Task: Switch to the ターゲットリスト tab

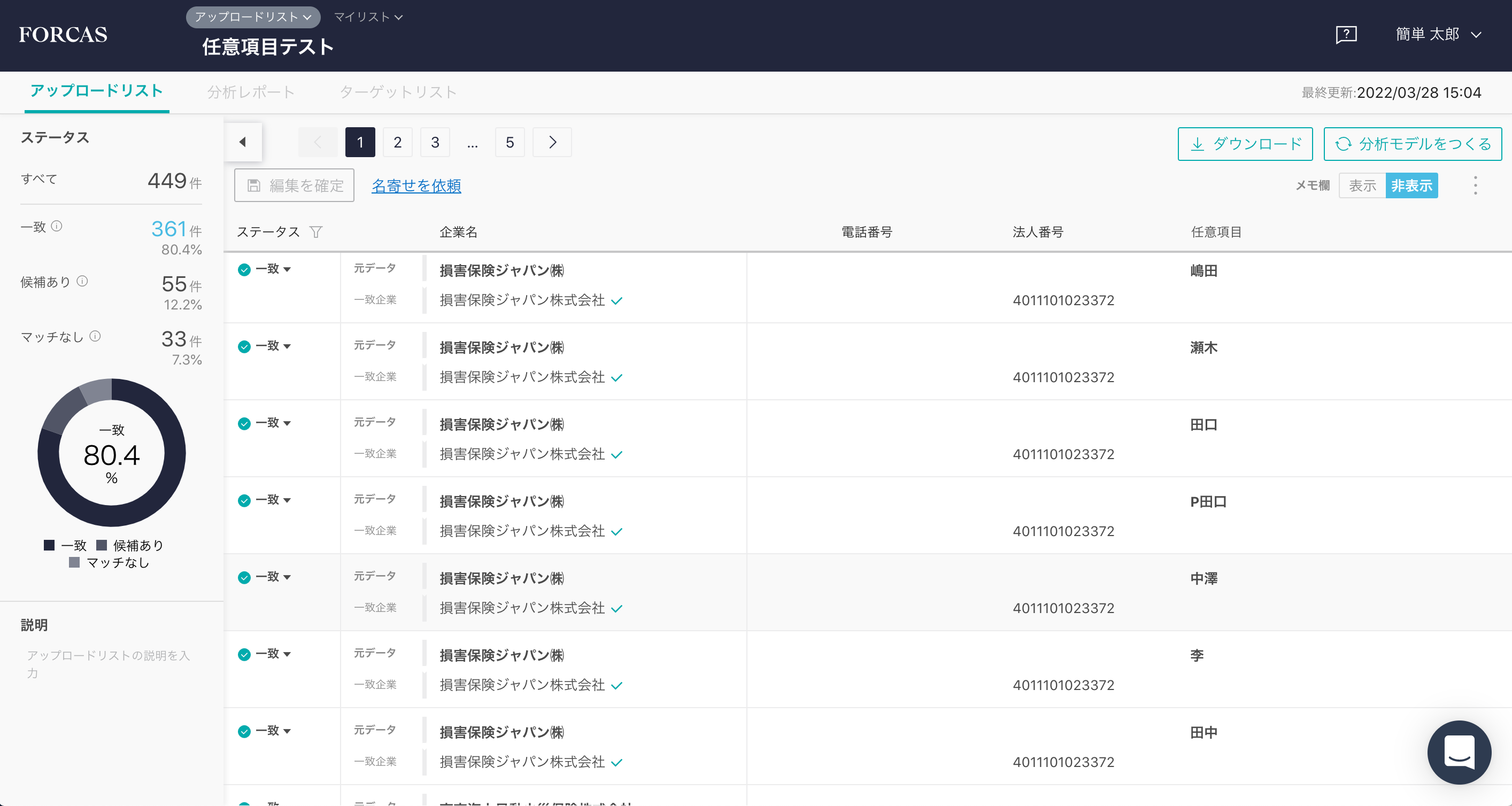Action: (398, 92)
